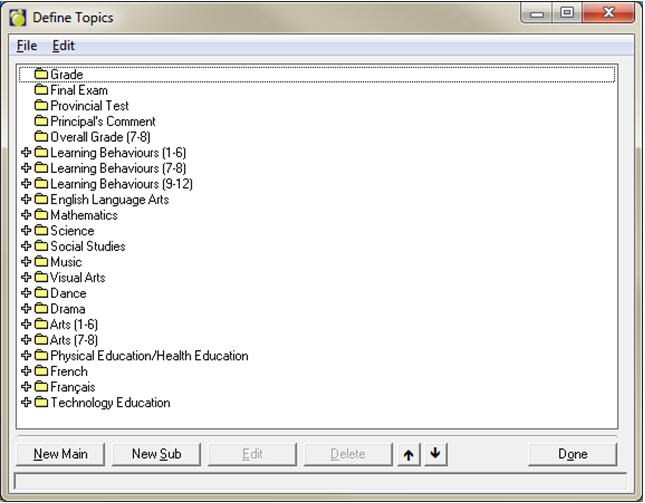Expand the Français topic node
This screenshot has width=645, height=503.
tap(26, 387)
